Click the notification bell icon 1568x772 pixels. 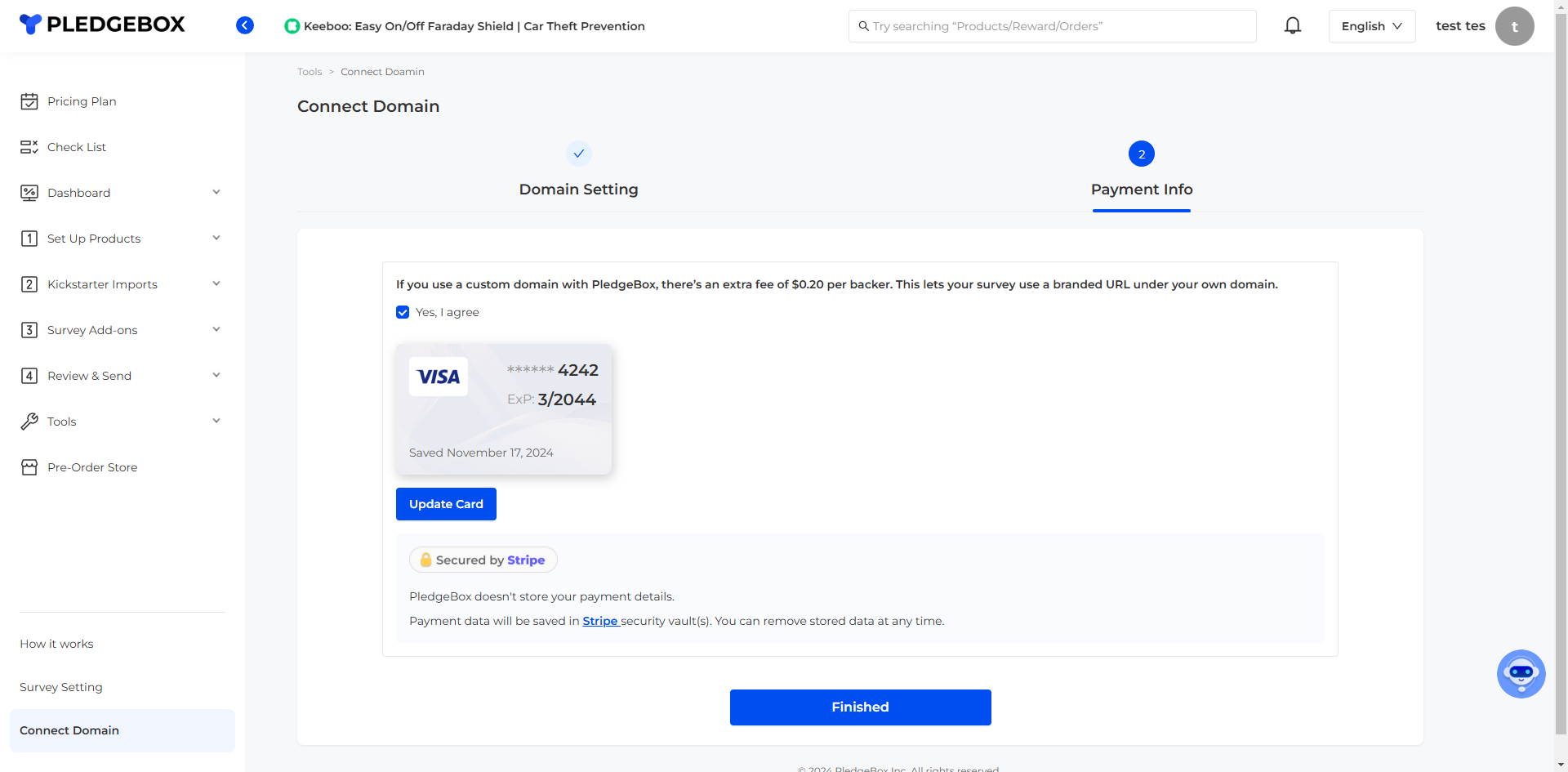point(1292,25)
